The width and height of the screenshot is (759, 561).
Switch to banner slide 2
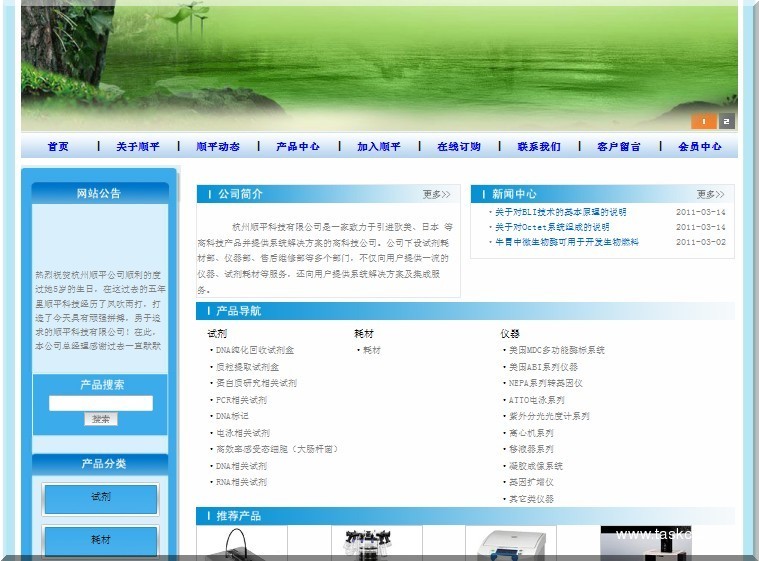727,122
